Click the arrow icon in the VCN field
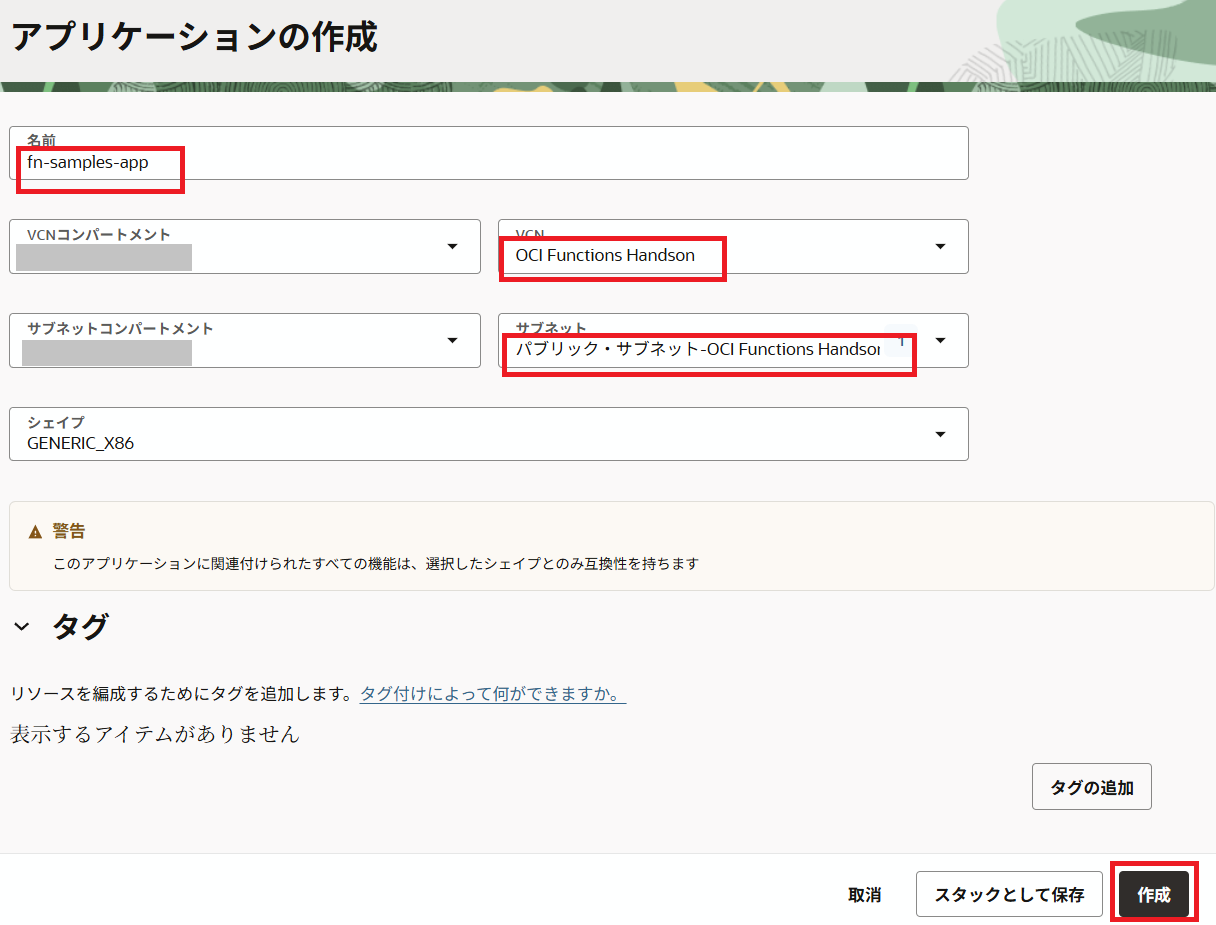Screen dimensions: 1216x925 [x=940, y=247]
